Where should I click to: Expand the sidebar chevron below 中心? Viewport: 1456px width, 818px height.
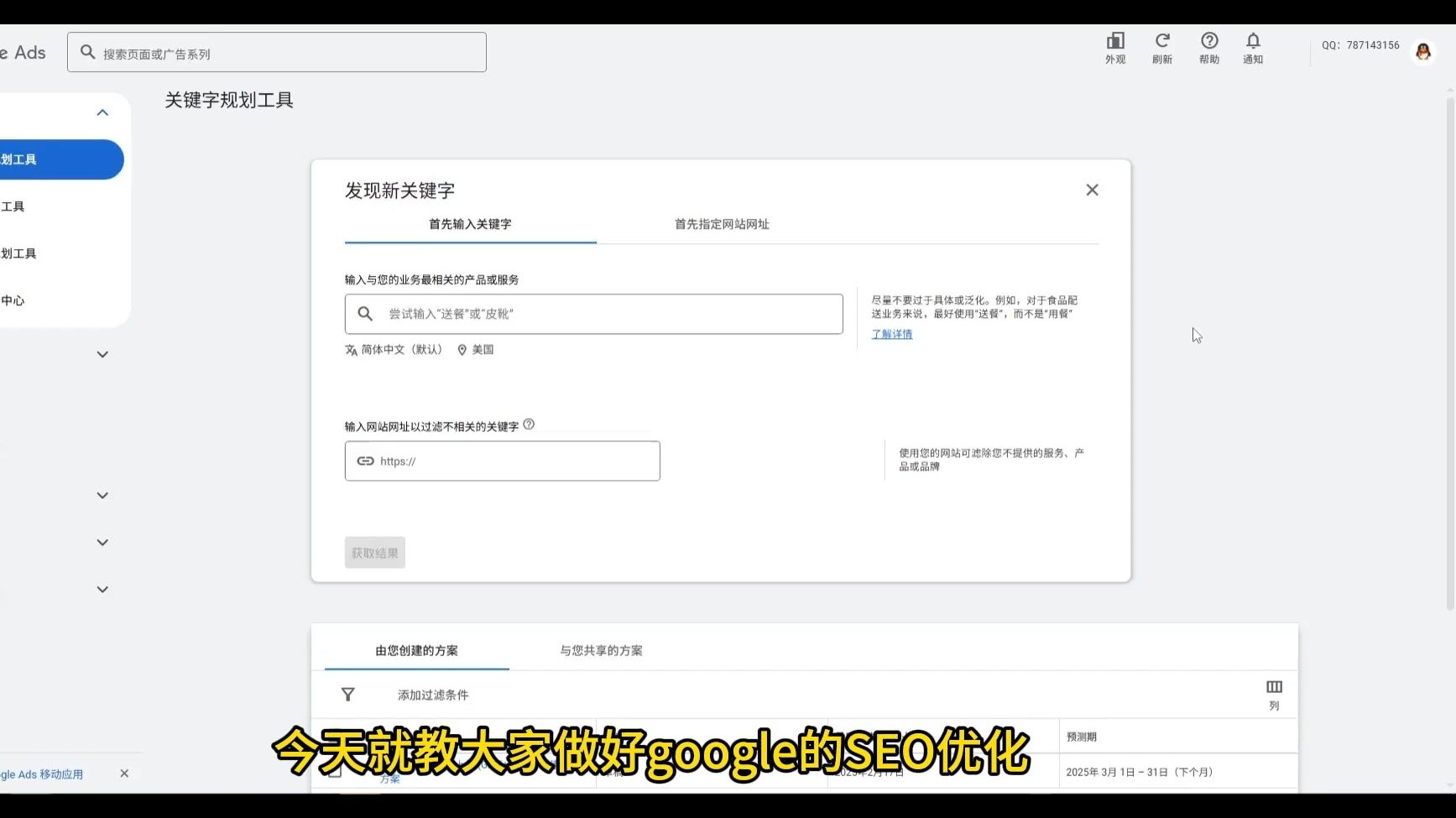click(x=102, y=354)
